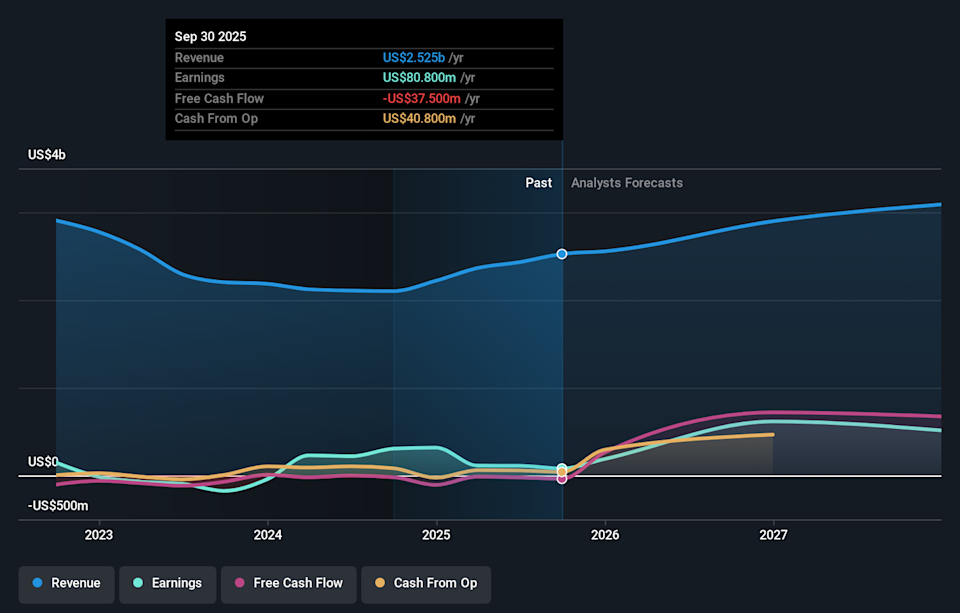Click the magenta Free Cash Flow data point

click(561, 479)
